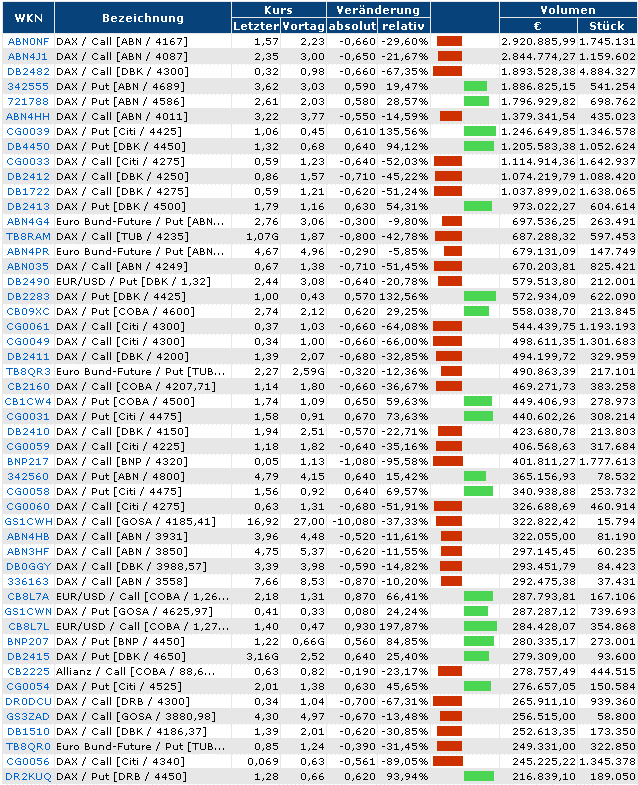The image size is (638, 785).
Task: Open WKN link CG0031
Action: pos(28,417)
